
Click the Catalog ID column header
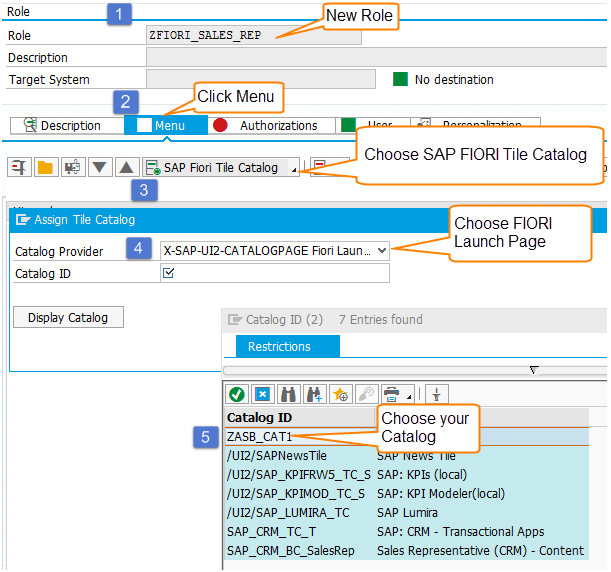tap(299, 417)
